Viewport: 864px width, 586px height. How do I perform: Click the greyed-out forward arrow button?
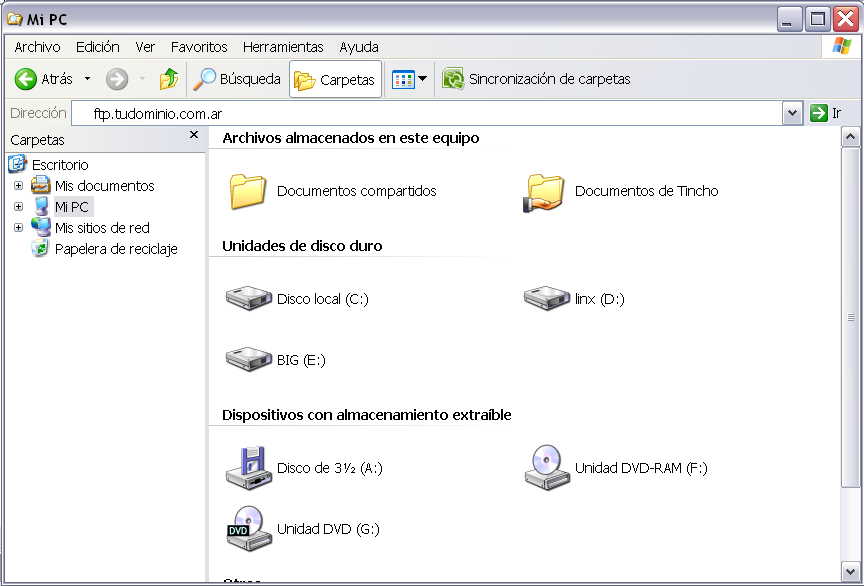click(117, 79)
